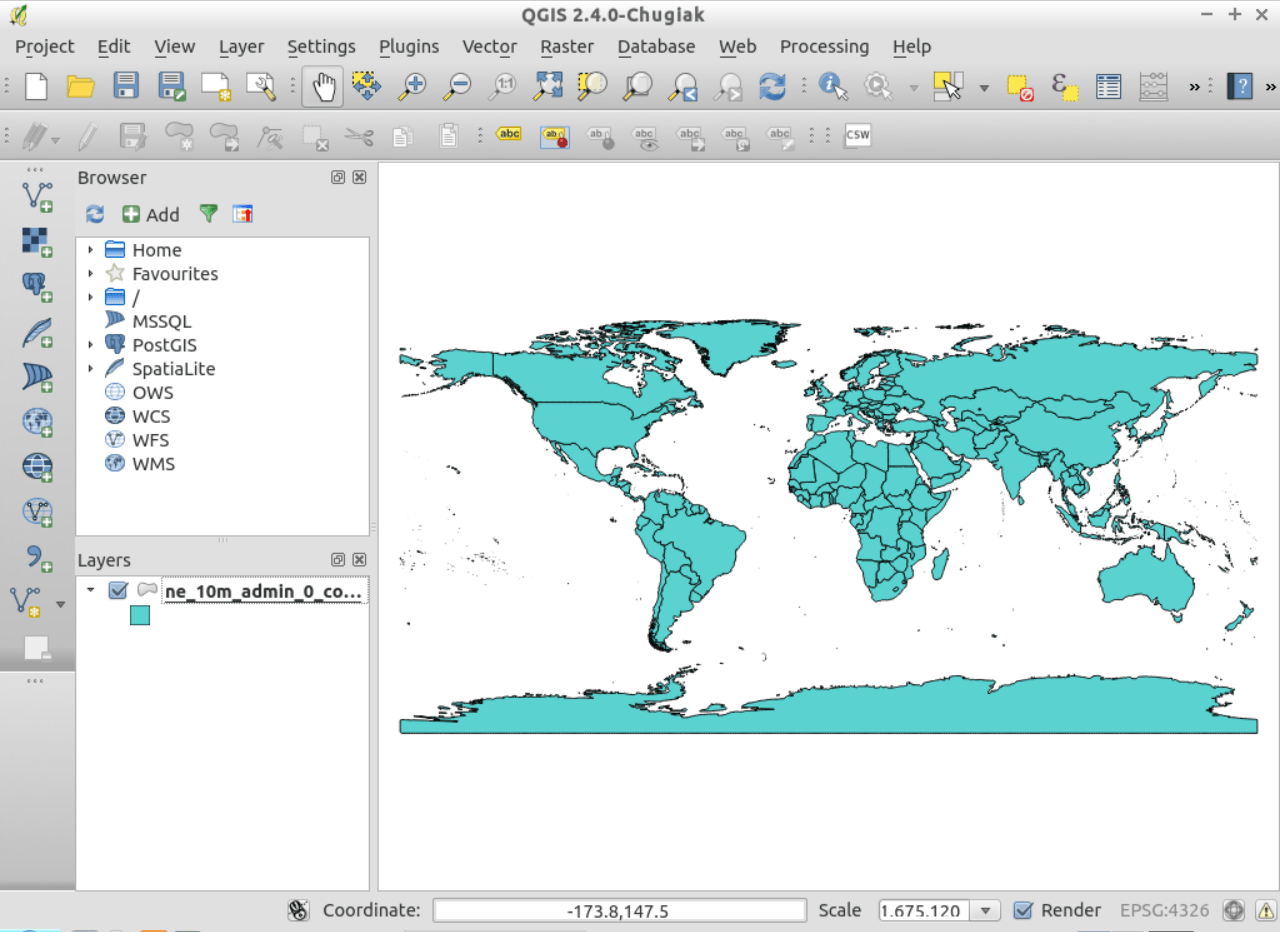Expand the Home folder in Browser

(90, 250)
